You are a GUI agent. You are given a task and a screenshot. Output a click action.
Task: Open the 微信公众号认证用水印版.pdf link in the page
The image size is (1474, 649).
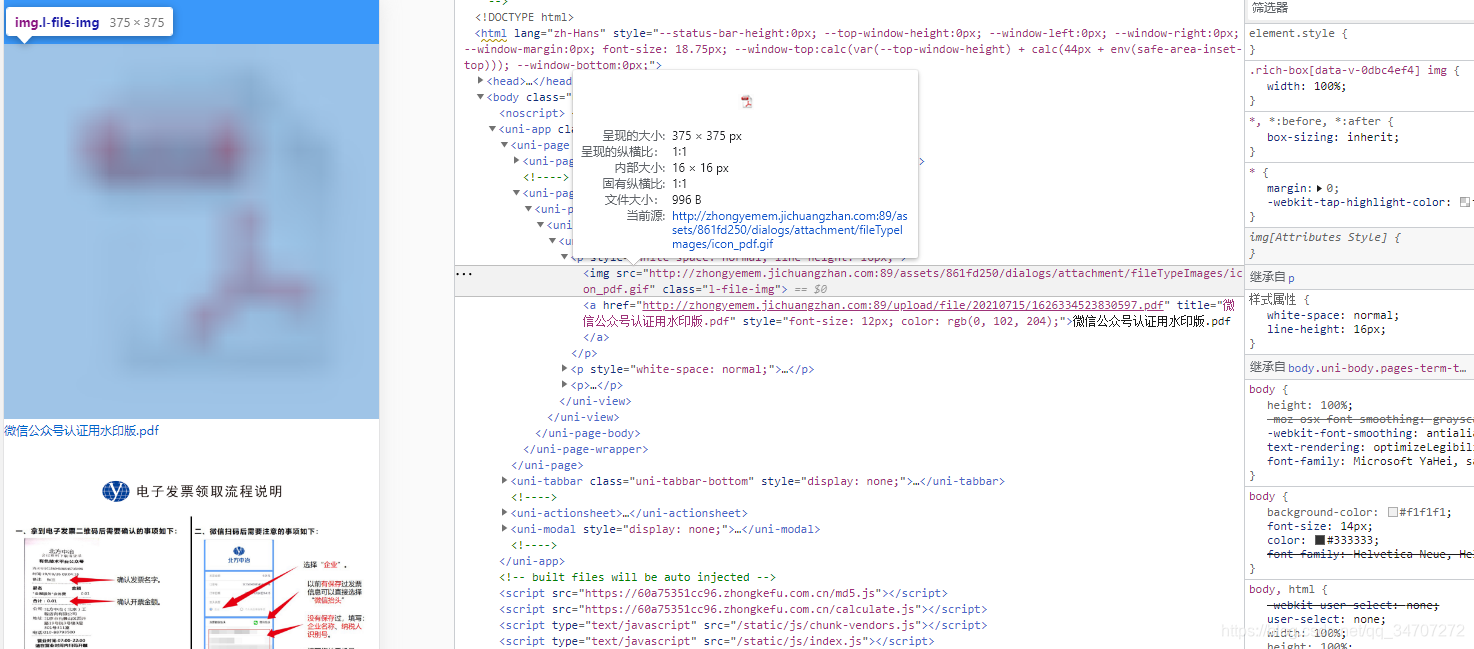point(82,431)
